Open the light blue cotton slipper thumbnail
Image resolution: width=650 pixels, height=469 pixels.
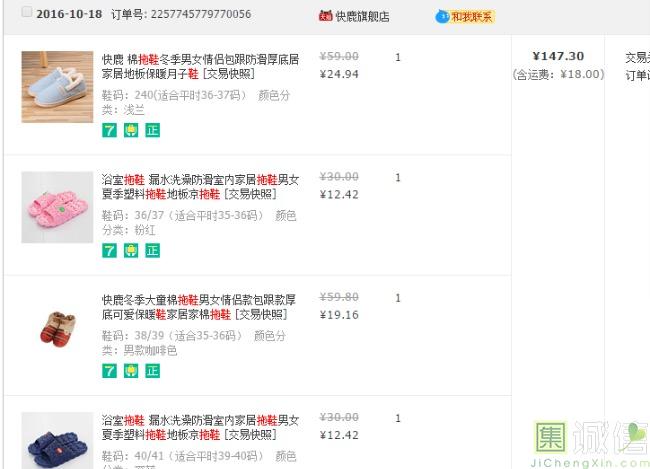(x=57, y=86)
